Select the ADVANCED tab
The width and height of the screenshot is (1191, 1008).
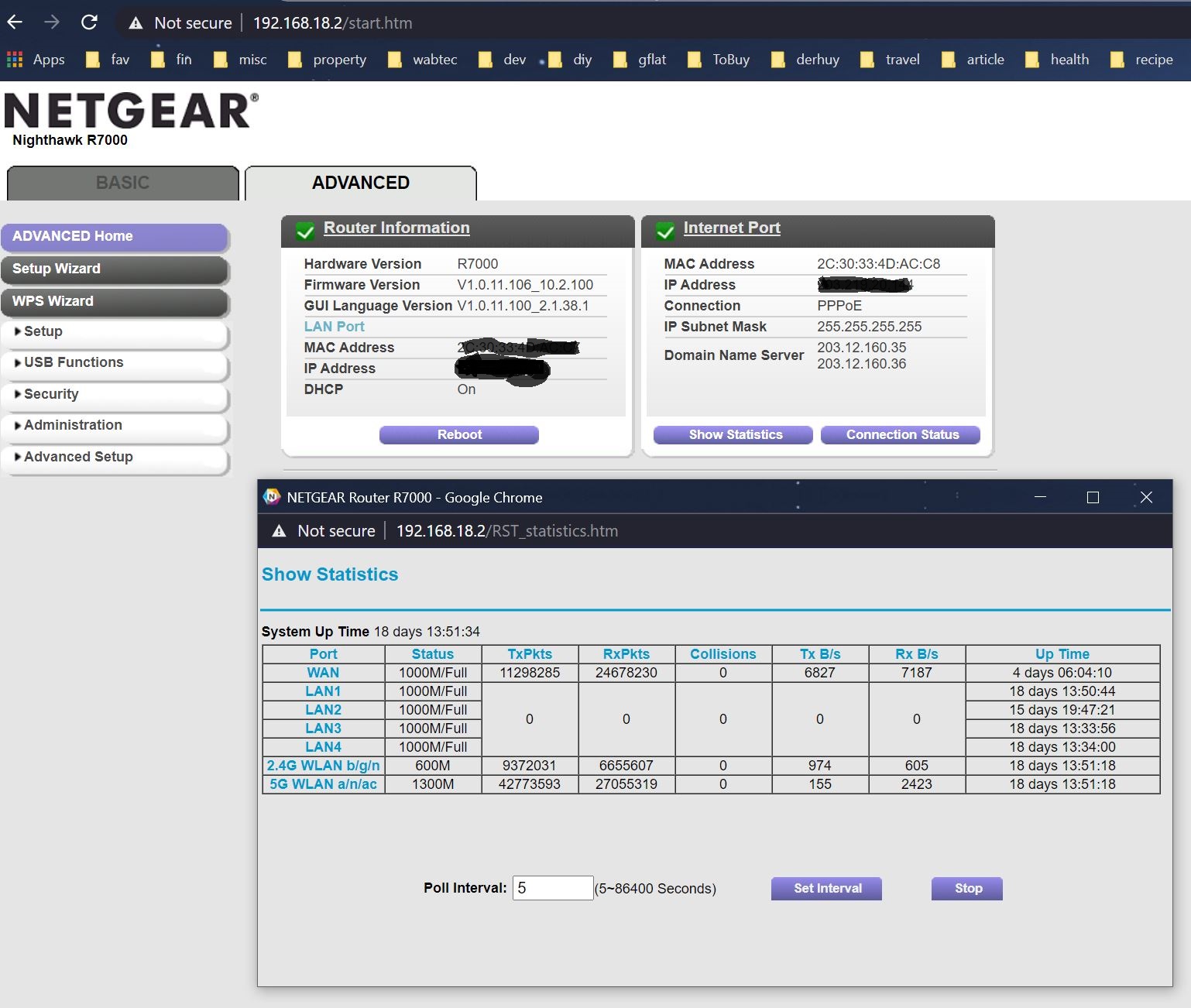tap(360, 183)
